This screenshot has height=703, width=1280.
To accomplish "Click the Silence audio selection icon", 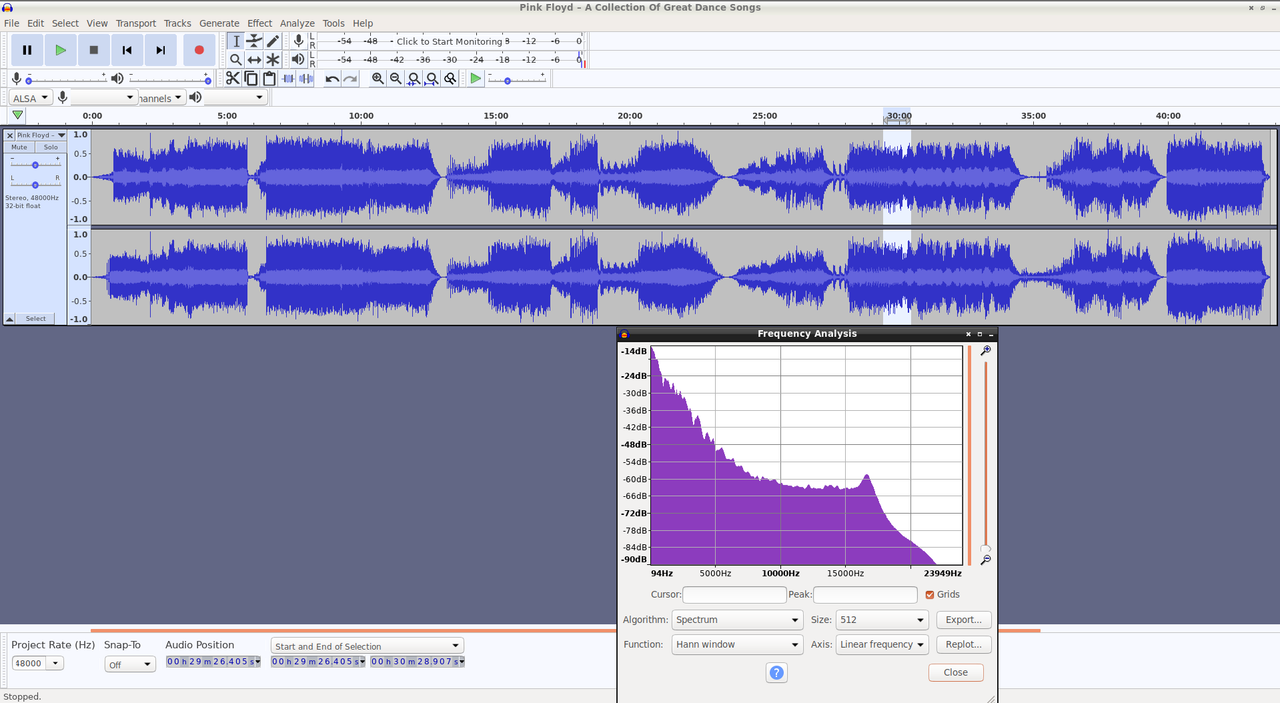I will point(306,79).
